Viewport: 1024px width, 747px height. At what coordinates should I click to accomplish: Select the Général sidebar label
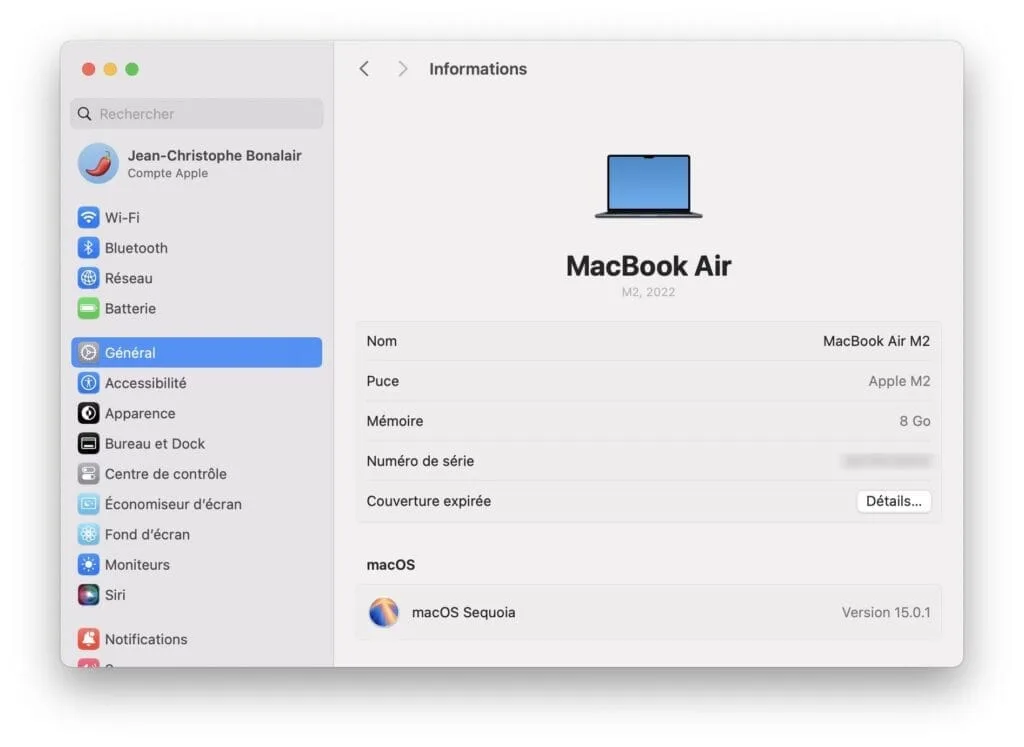(x=130, y=353)
